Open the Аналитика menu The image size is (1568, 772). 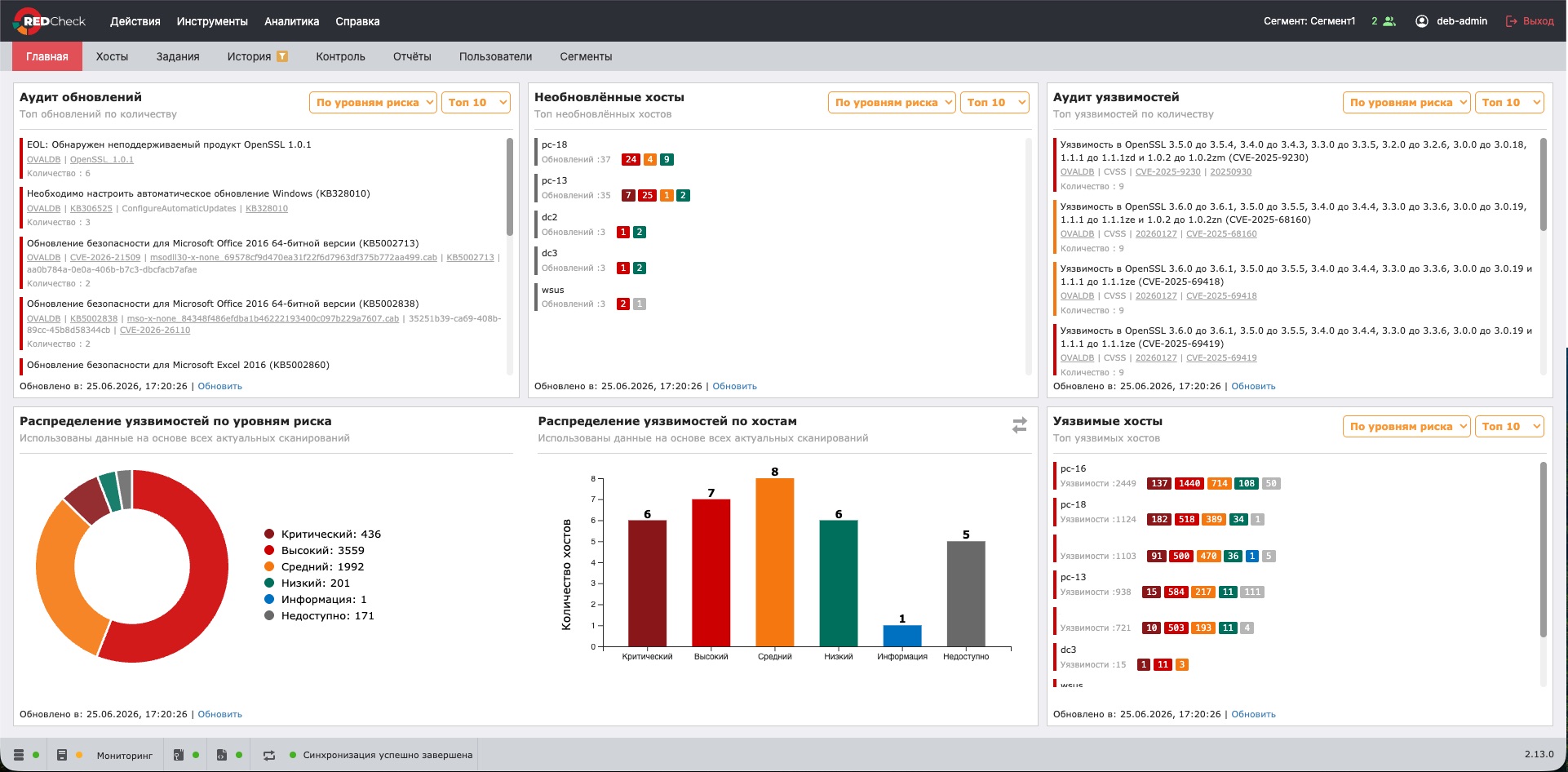[291, 21]
